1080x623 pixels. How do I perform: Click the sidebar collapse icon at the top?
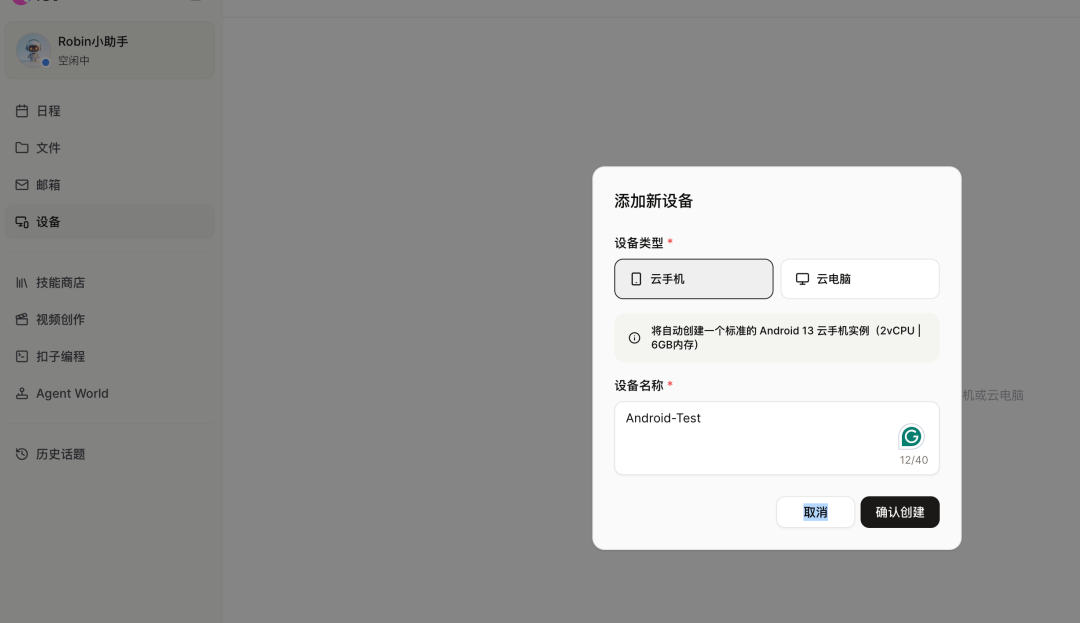(x=195, y=3)
